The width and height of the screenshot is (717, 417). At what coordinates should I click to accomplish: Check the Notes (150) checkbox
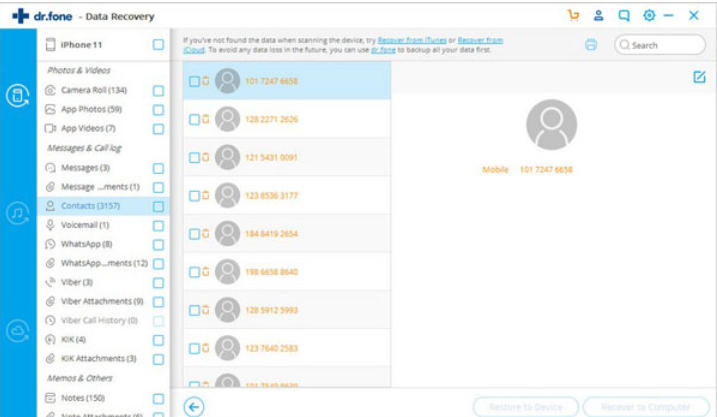click(158, 398)
